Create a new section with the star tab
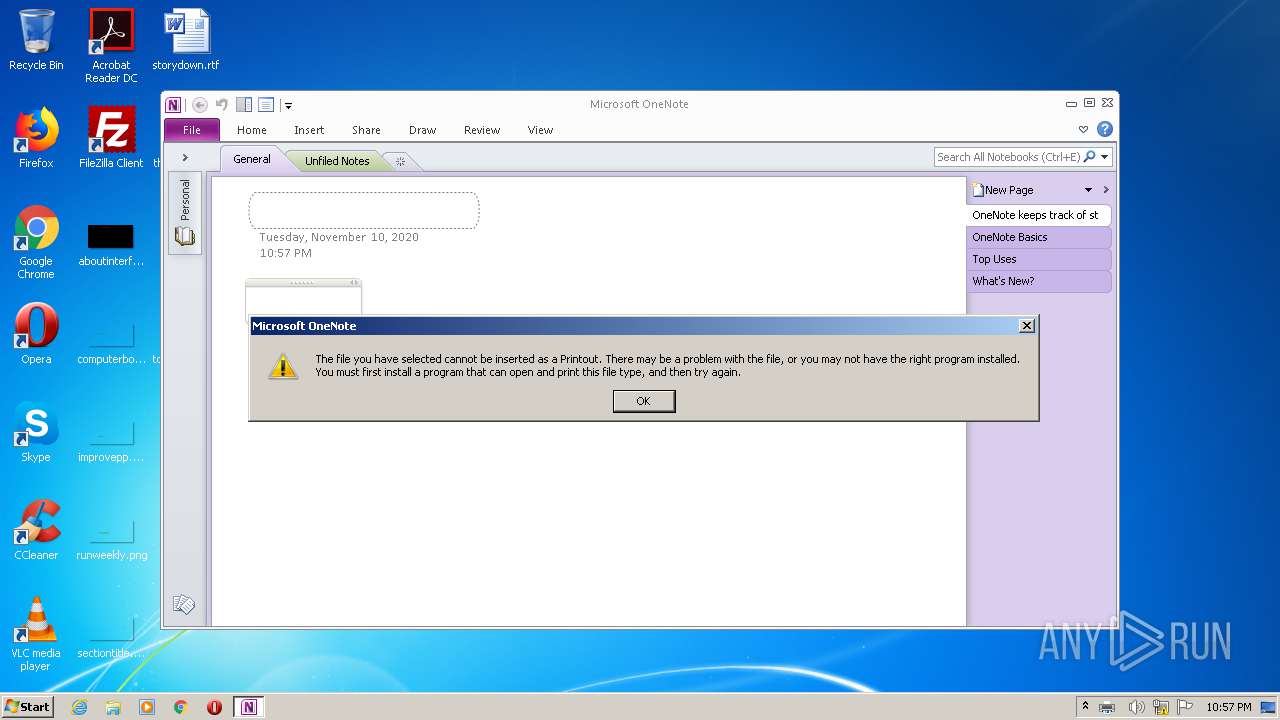The width and height of the screenshot is (1280, 720). point(400,161)
